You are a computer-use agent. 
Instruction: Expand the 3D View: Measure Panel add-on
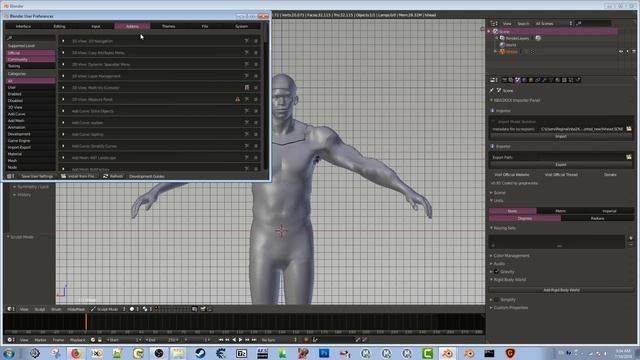click(x=63, y=99)
